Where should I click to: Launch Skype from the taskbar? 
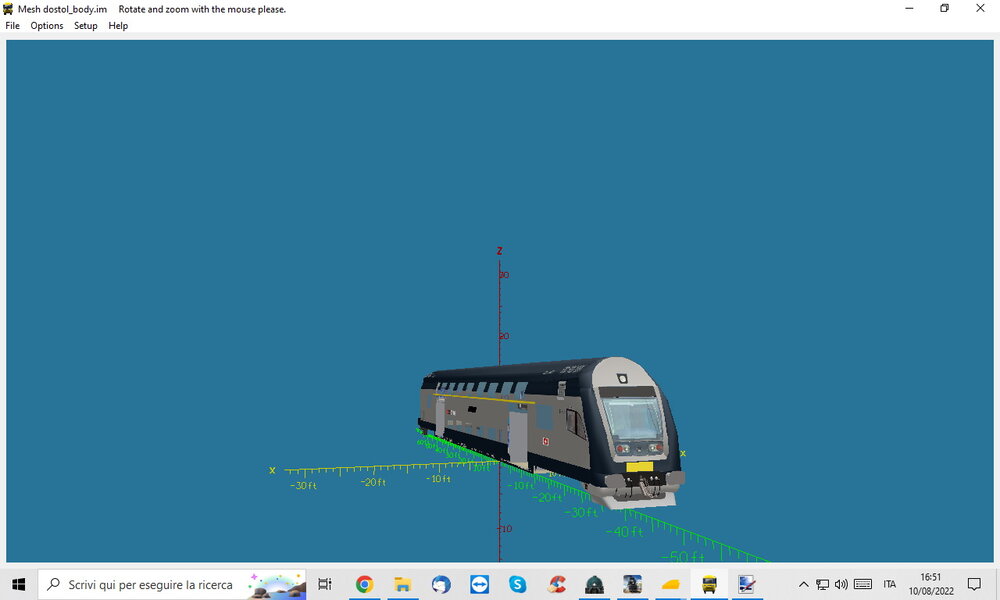(517, 584)
